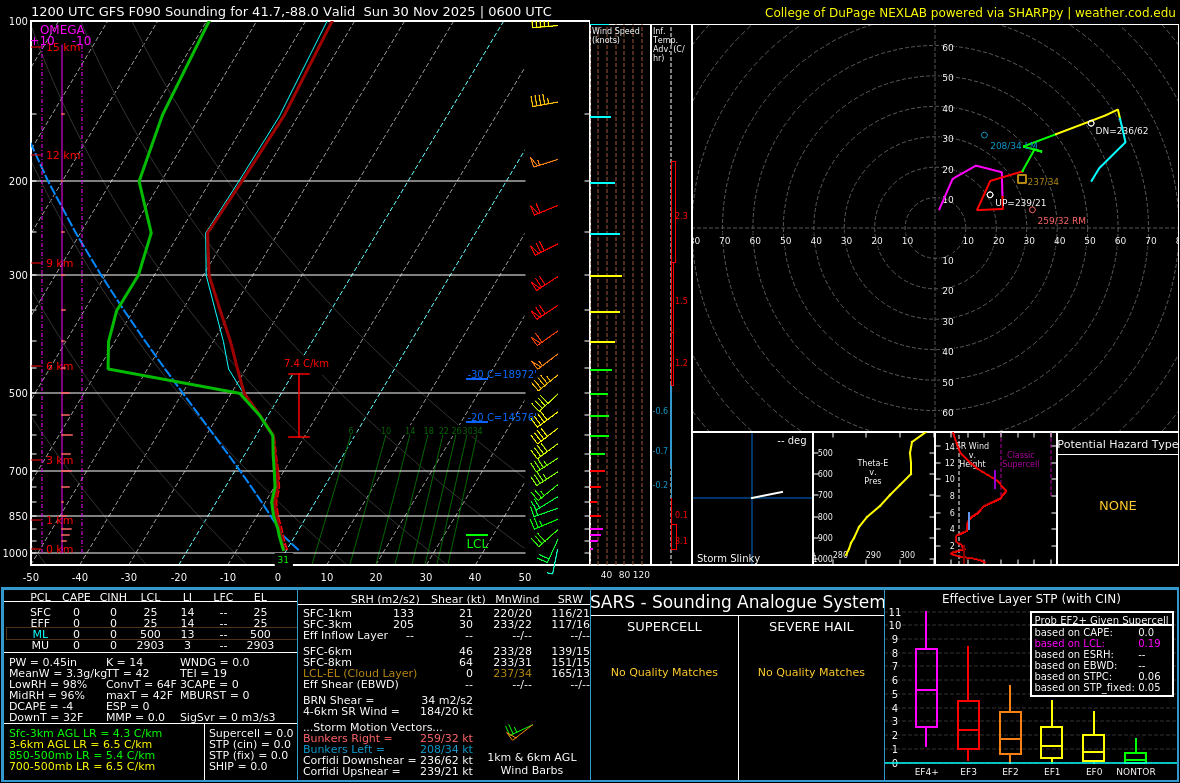Click the 4-6km SR Wind = 184/20 kt
Screen dimensions: 1180x783
[388, 711]
